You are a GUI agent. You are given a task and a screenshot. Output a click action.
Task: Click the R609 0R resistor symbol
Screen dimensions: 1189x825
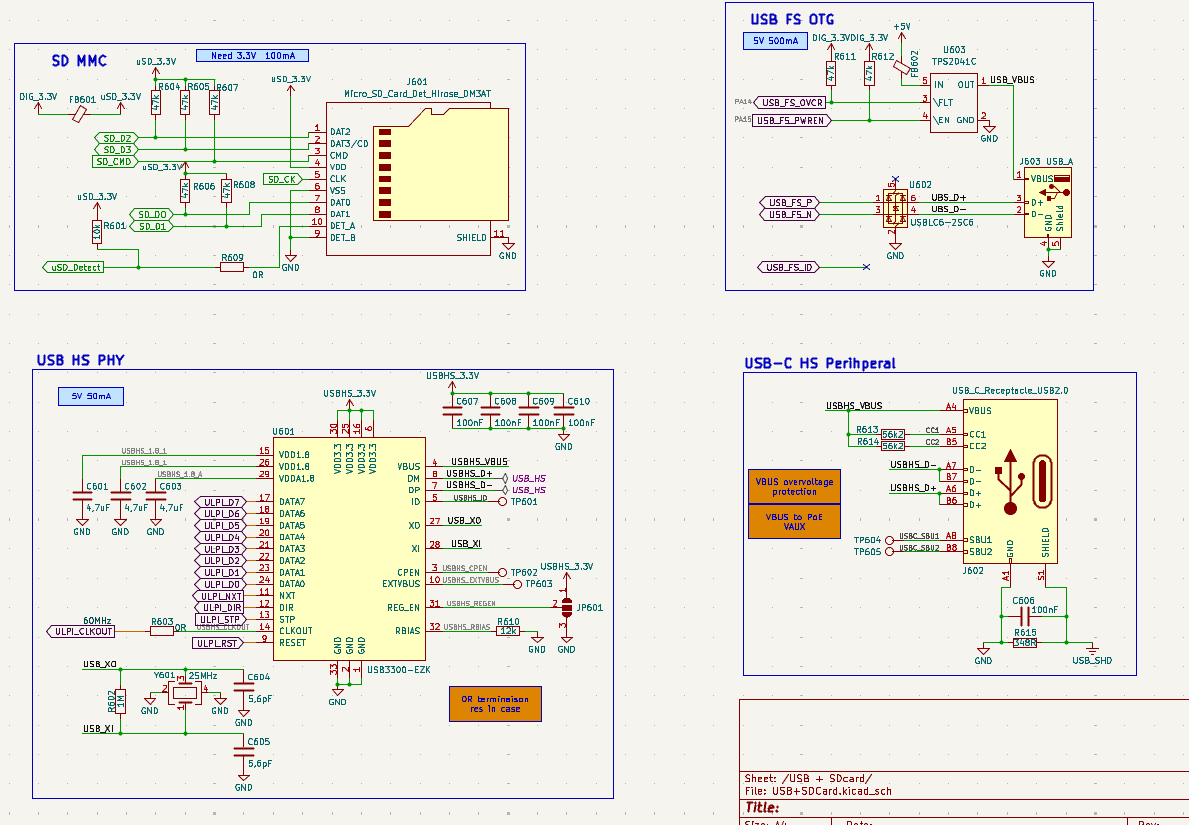pyautogui.click(x=232, y=267)
